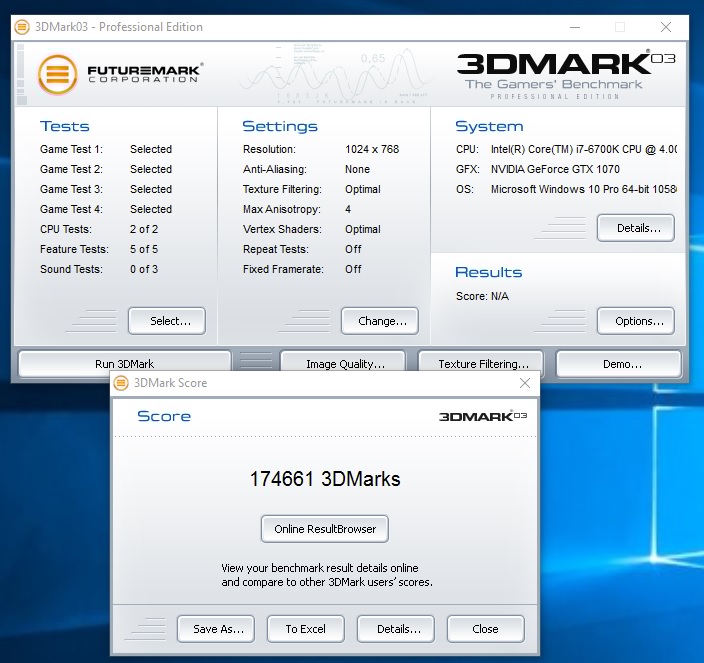704x663 pixels.
Task: Click the 3DMark03 title bar app icon
Action: pyautogui.click(x=22, y=27)
